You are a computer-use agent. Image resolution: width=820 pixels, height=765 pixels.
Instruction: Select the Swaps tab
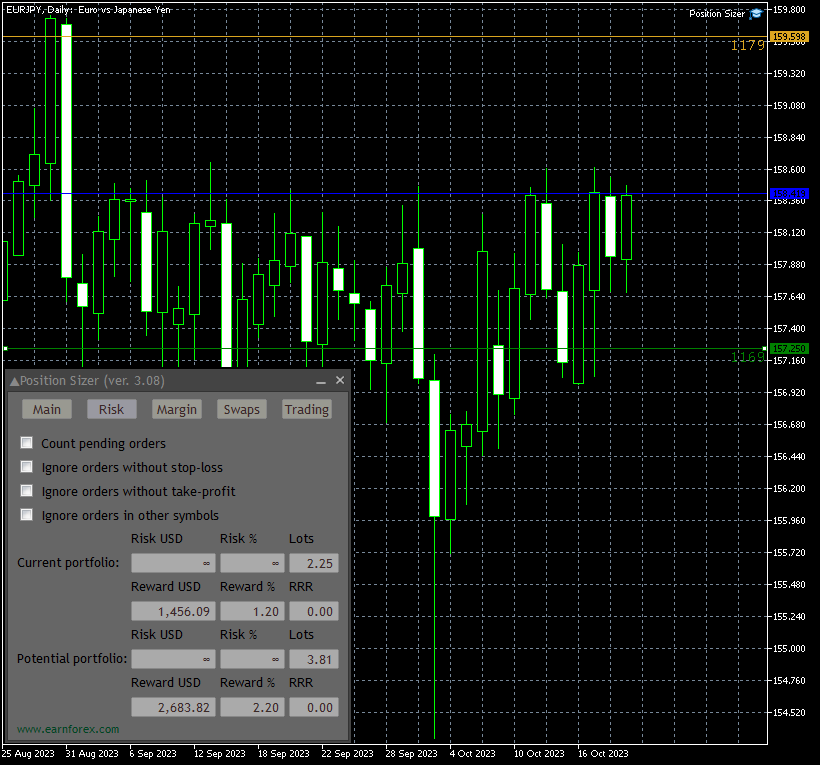[241, 409]
